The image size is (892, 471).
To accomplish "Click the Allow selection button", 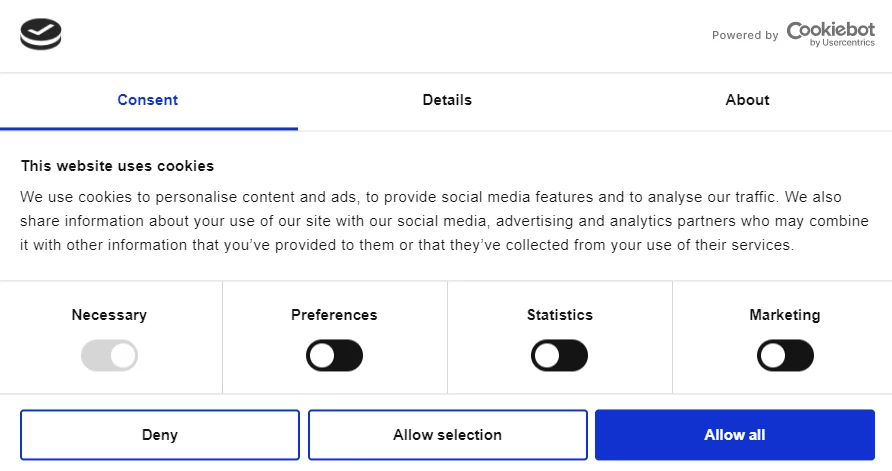I will click(447, 435).
